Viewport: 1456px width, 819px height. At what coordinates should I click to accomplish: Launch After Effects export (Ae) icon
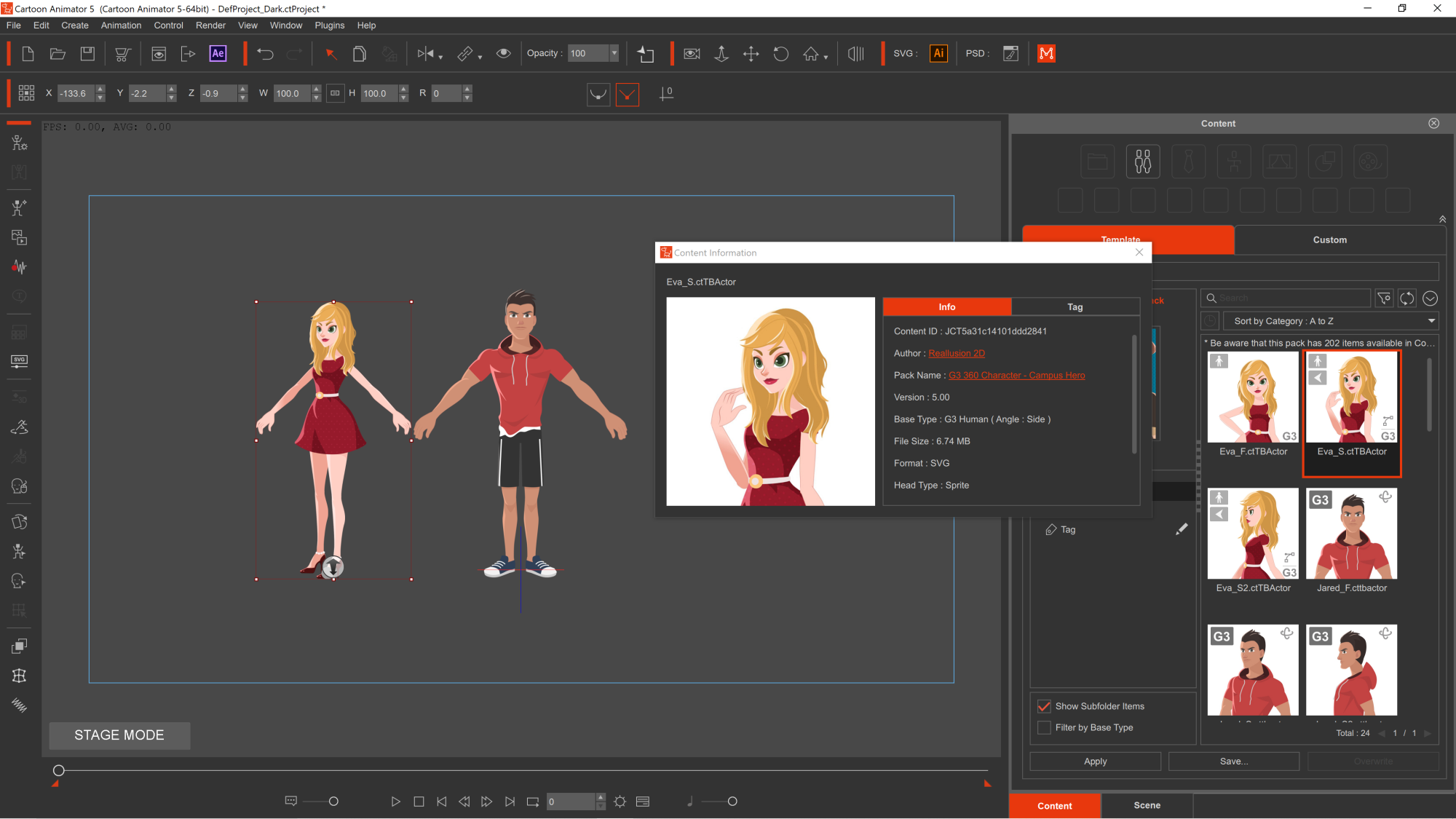(x=218, y=53)
